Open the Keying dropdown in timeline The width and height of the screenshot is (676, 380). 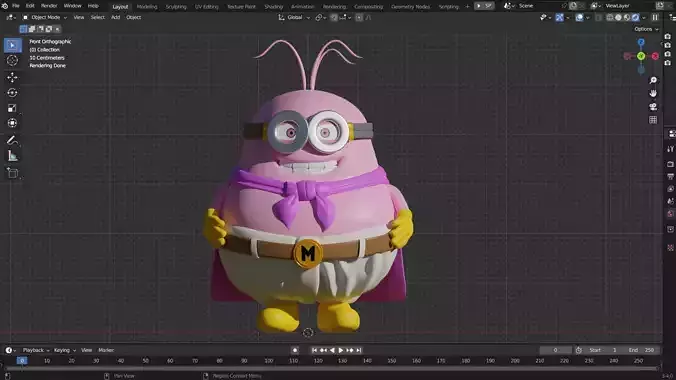click(65, 350)
